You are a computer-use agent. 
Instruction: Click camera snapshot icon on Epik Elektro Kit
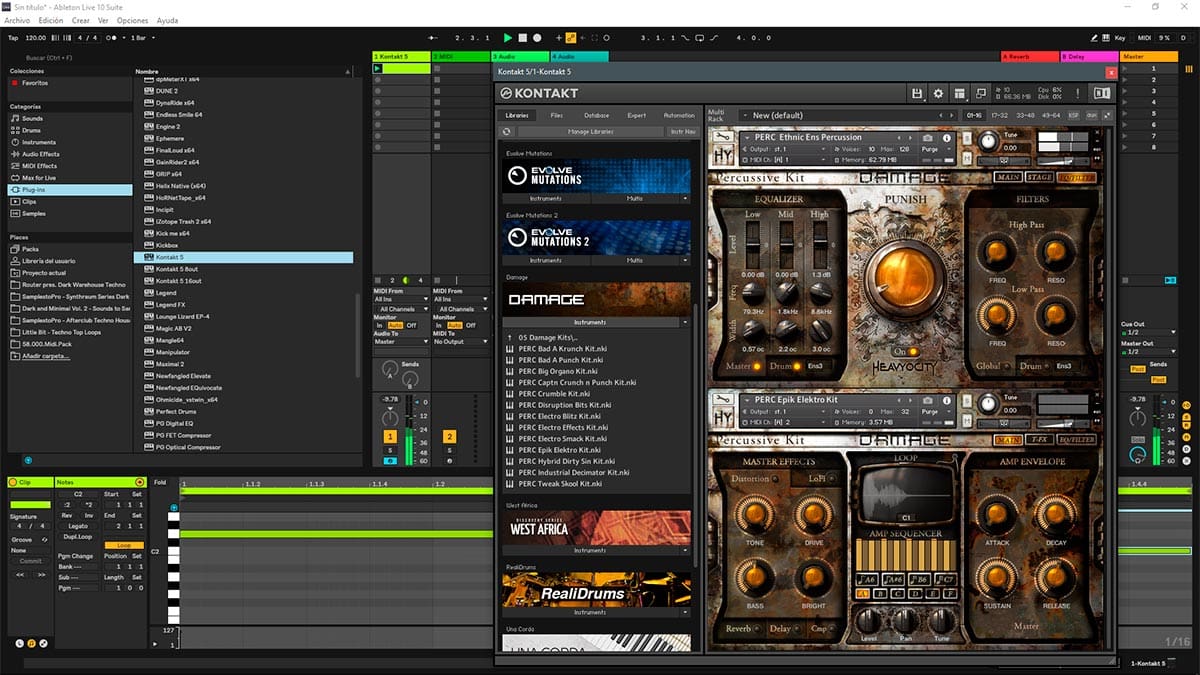click(x=928, y=400)
